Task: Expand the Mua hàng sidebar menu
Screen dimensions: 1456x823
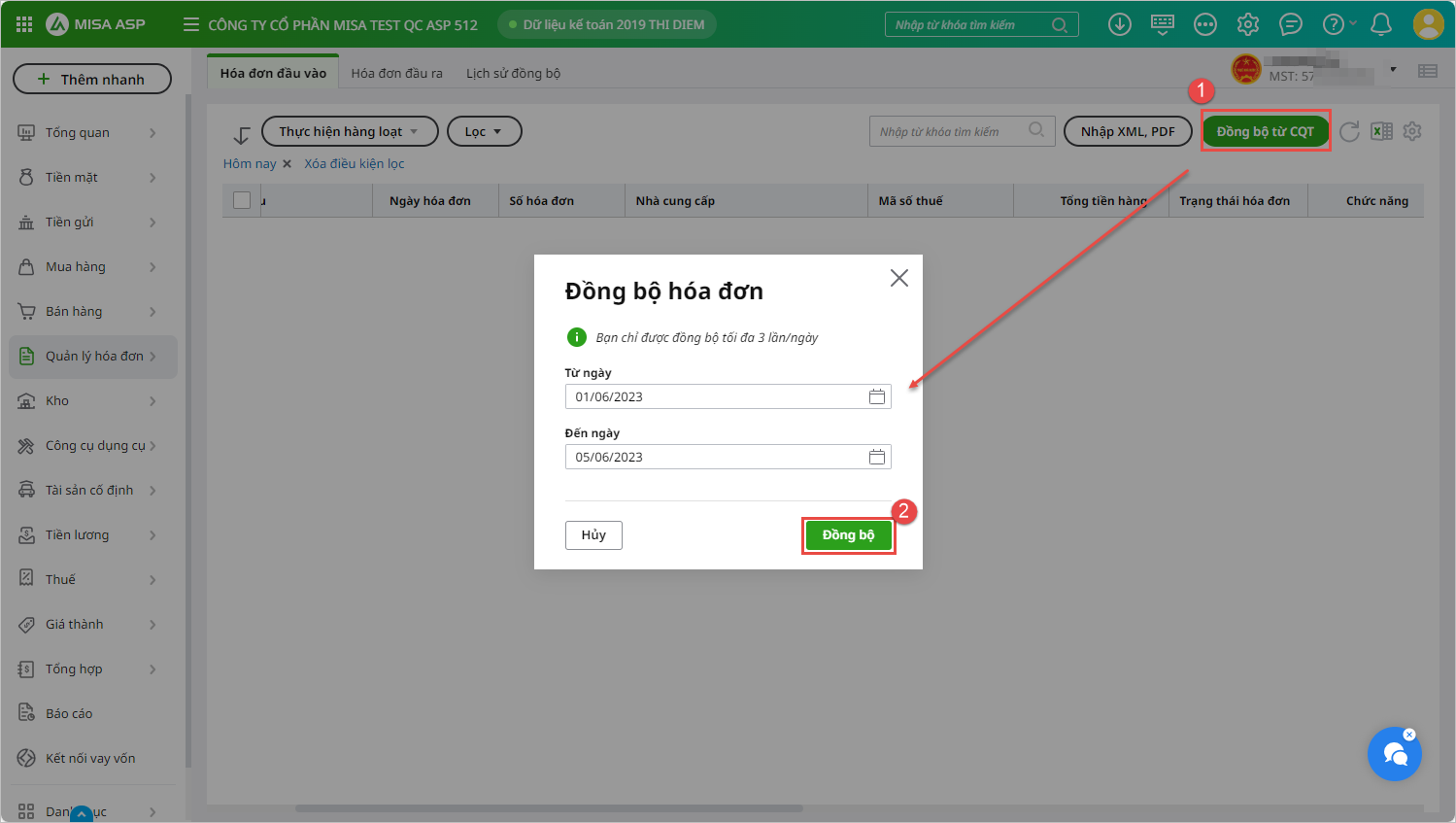Action: pyautogui.click(x=87, y=266)
